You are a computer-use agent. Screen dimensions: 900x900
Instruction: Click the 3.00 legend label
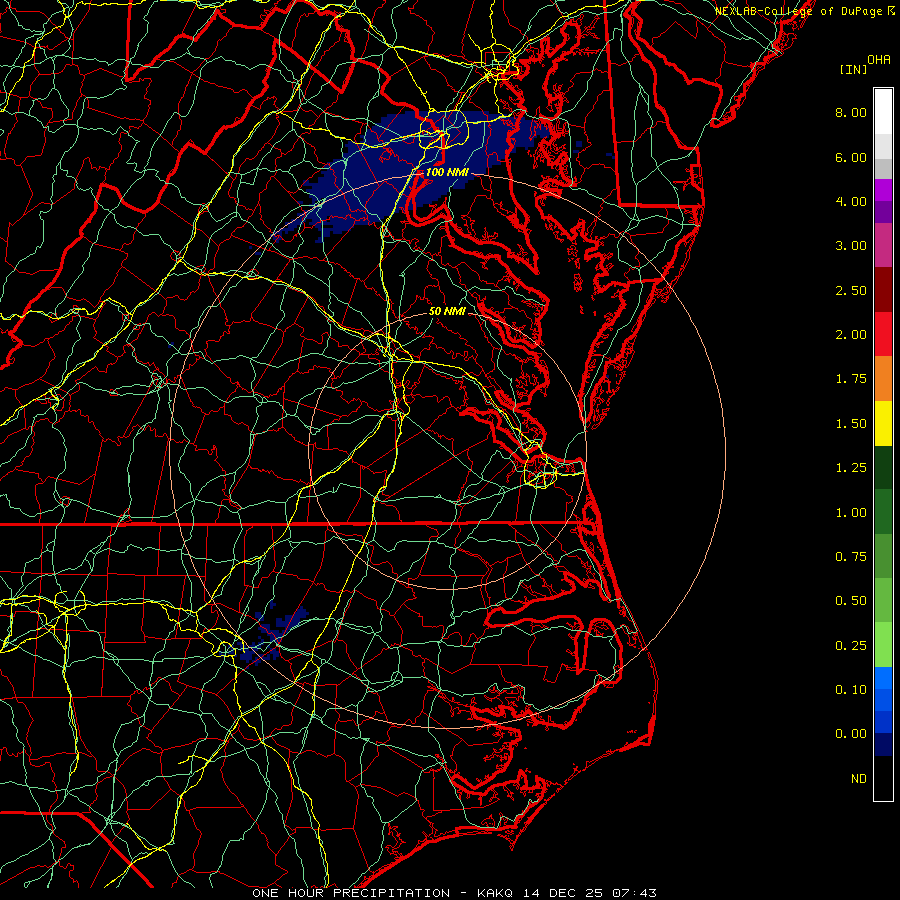pyautogui.click(x=851, y=246)
